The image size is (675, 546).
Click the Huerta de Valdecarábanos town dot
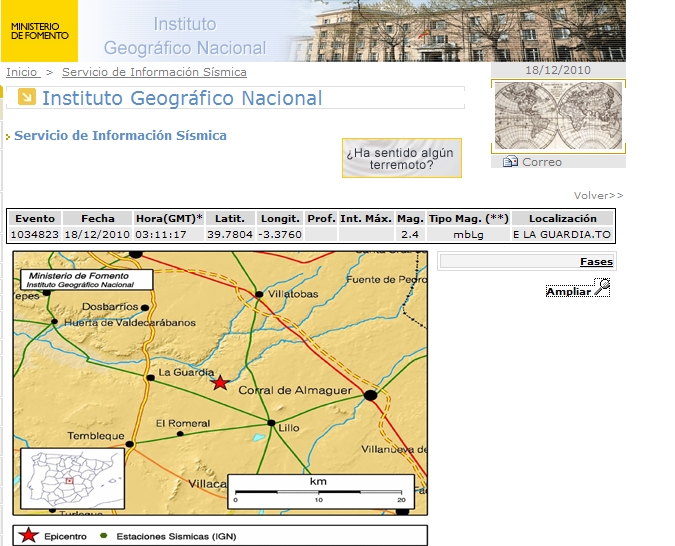(54, 322)
